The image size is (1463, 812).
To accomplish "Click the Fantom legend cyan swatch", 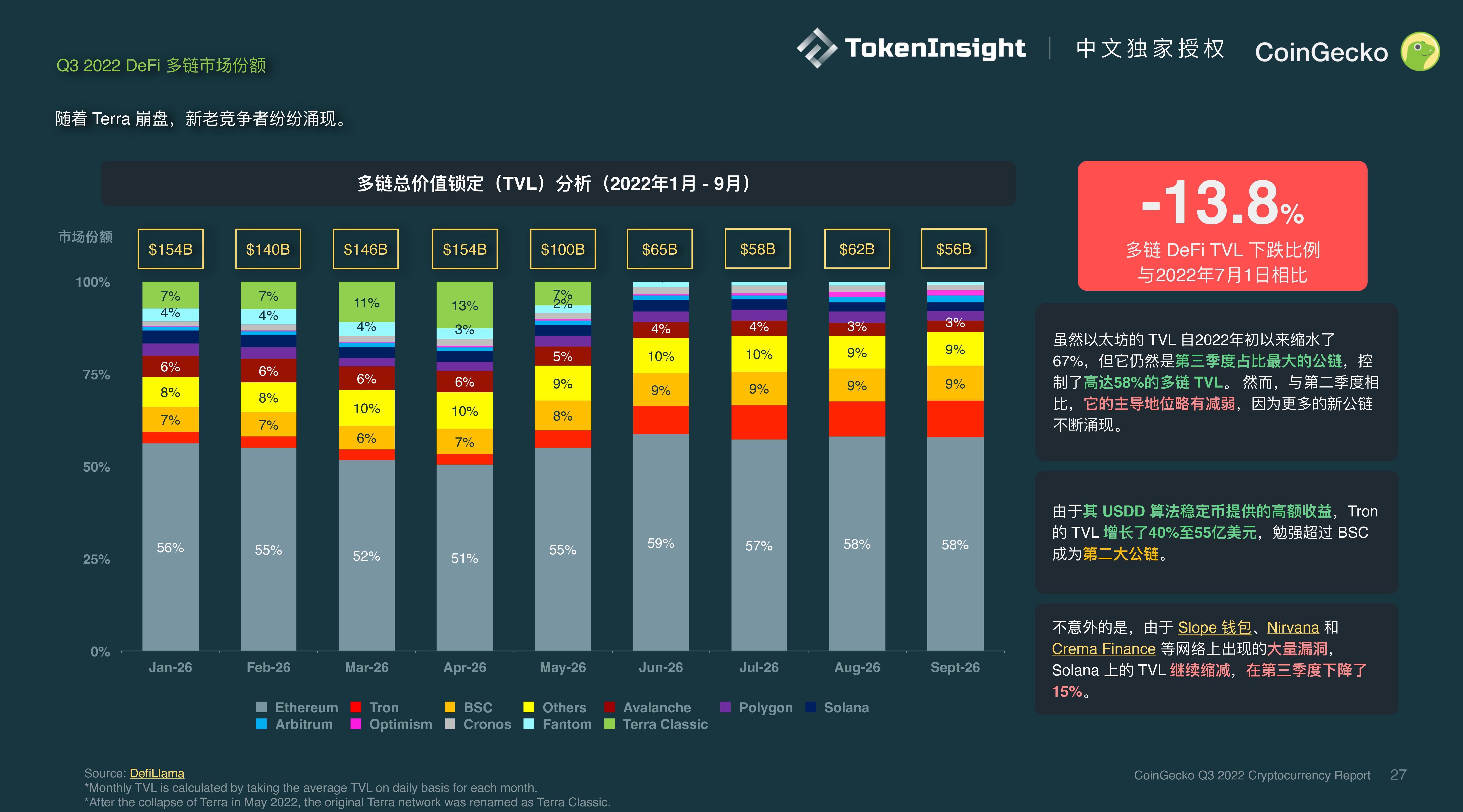I will pos(529,724).
